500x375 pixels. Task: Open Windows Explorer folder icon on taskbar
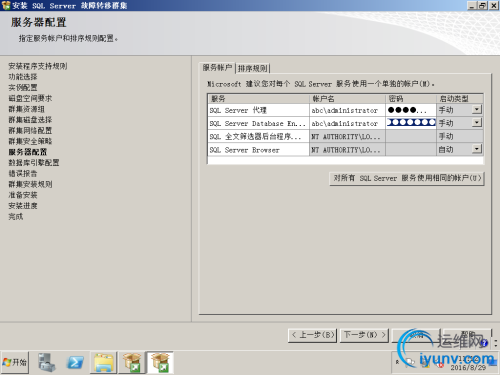point(104,362)
